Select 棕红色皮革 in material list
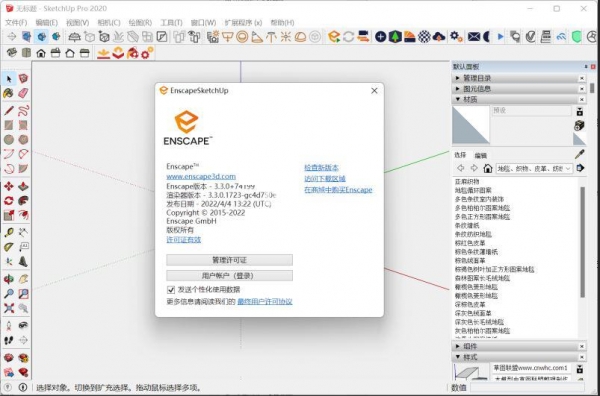 tap(470, 243)
